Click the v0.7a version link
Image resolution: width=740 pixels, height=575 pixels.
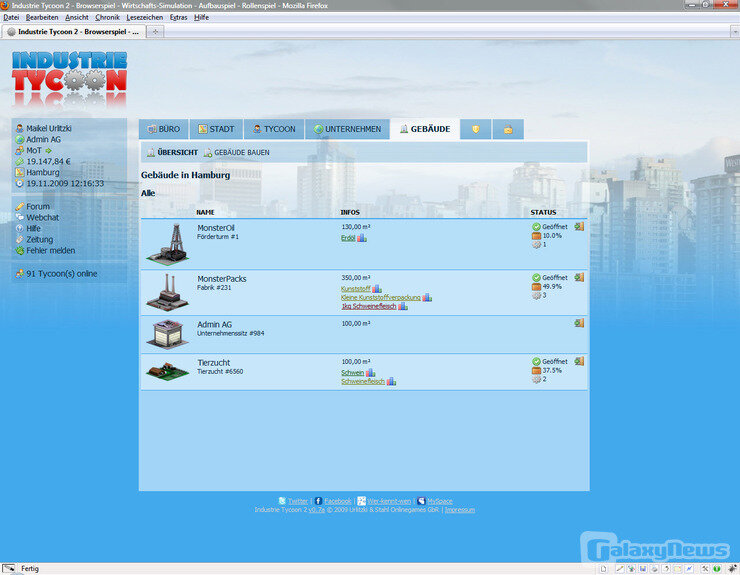click(x=317, y=510)
